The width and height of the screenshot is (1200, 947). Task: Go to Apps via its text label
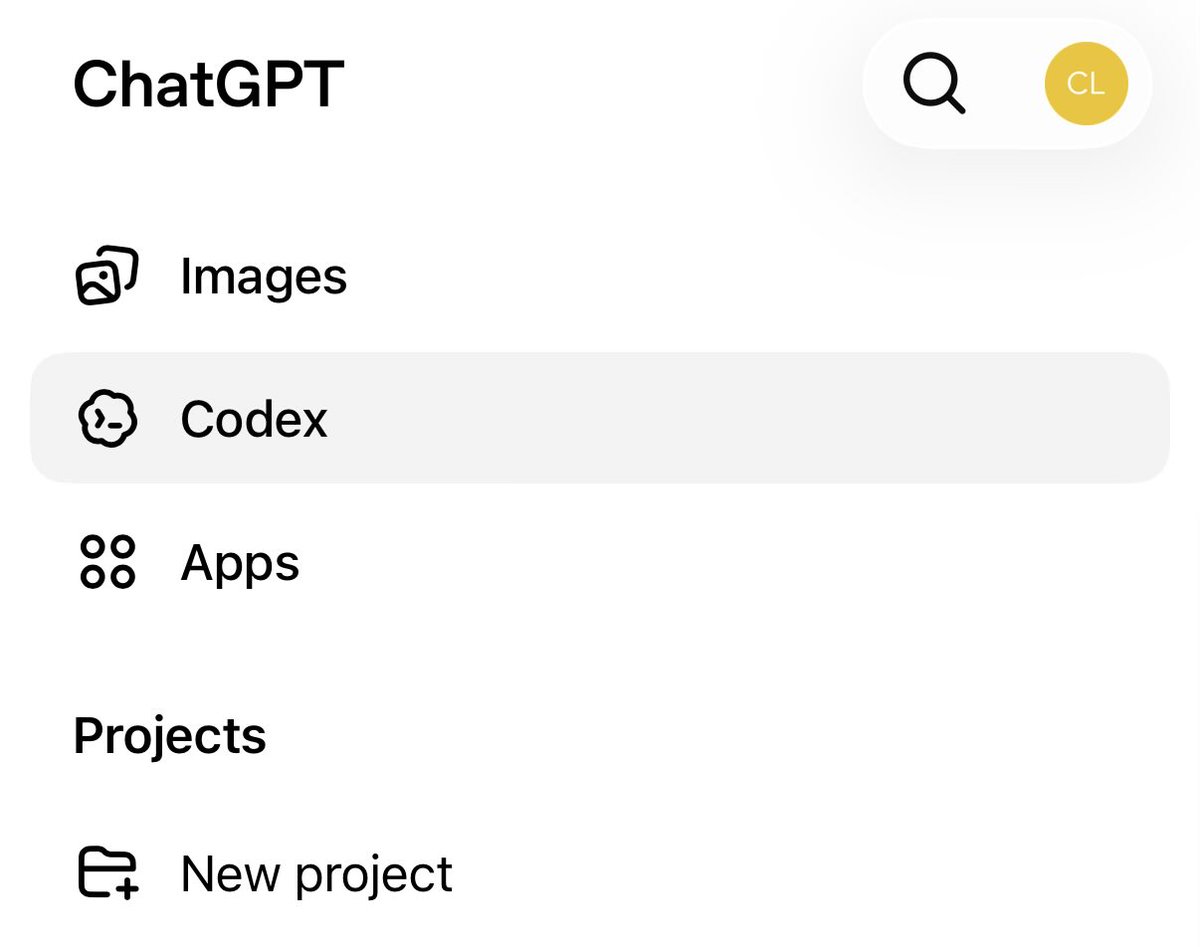(x=240, y=564)
